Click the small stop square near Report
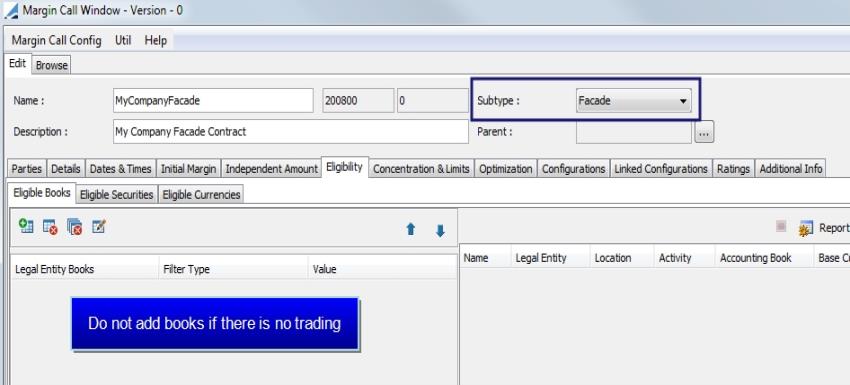Viewport: 850px width, 385px height. point(781,226)
